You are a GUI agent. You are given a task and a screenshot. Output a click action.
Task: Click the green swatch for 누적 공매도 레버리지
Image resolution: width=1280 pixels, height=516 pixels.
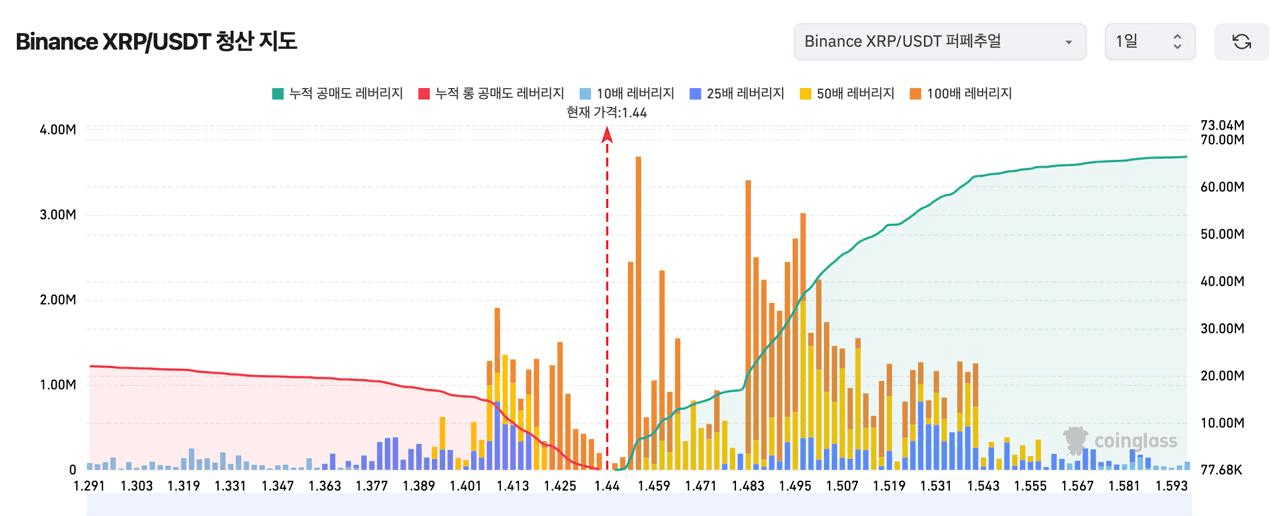coord(277,93)
